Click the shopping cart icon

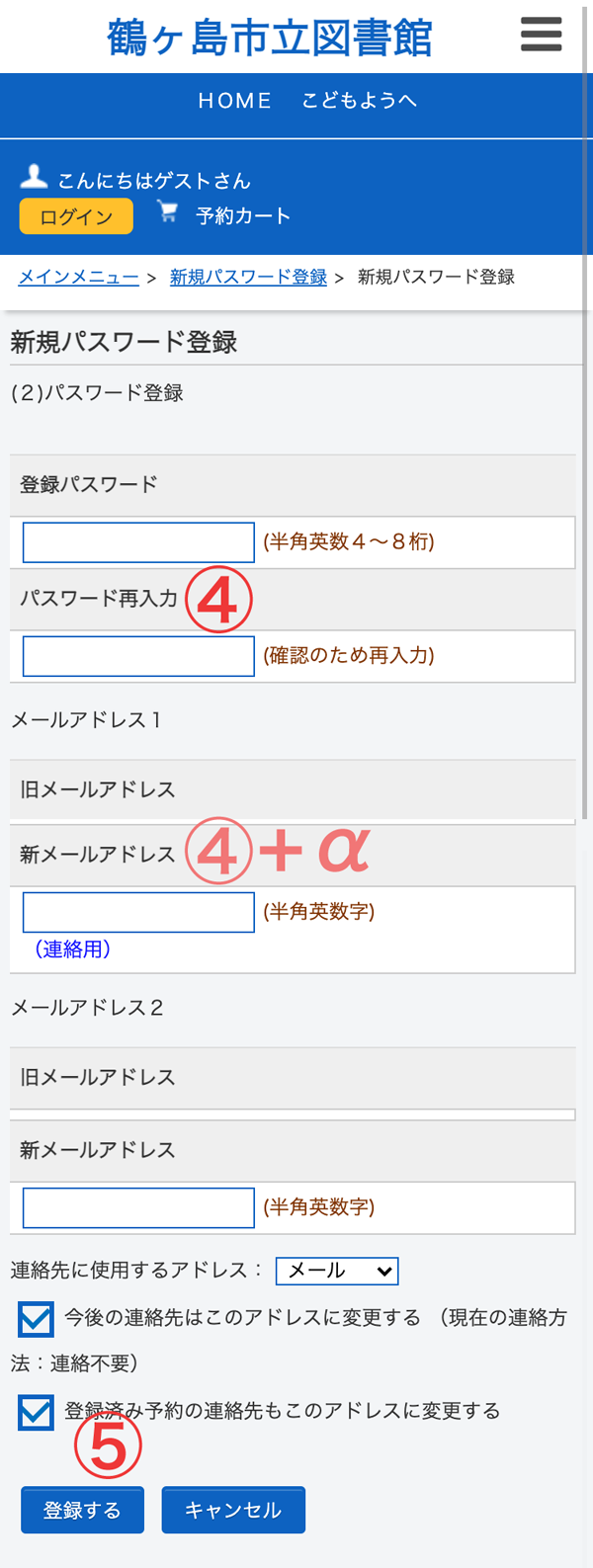pyautogui.click(x=168, y=212)
